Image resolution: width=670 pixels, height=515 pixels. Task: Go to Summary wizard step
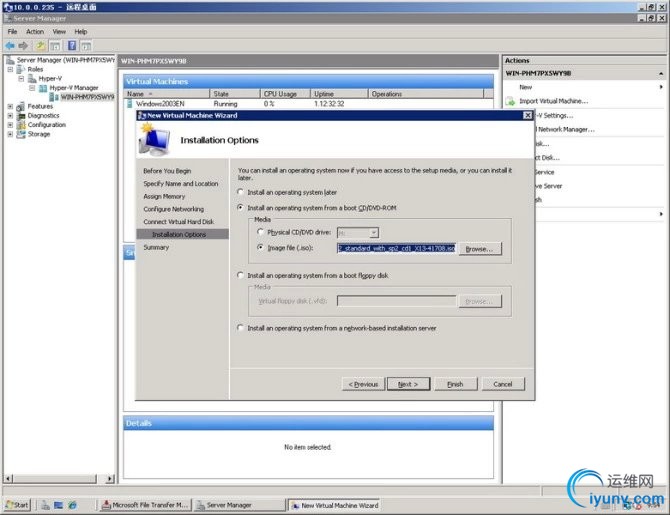point(156,247)
